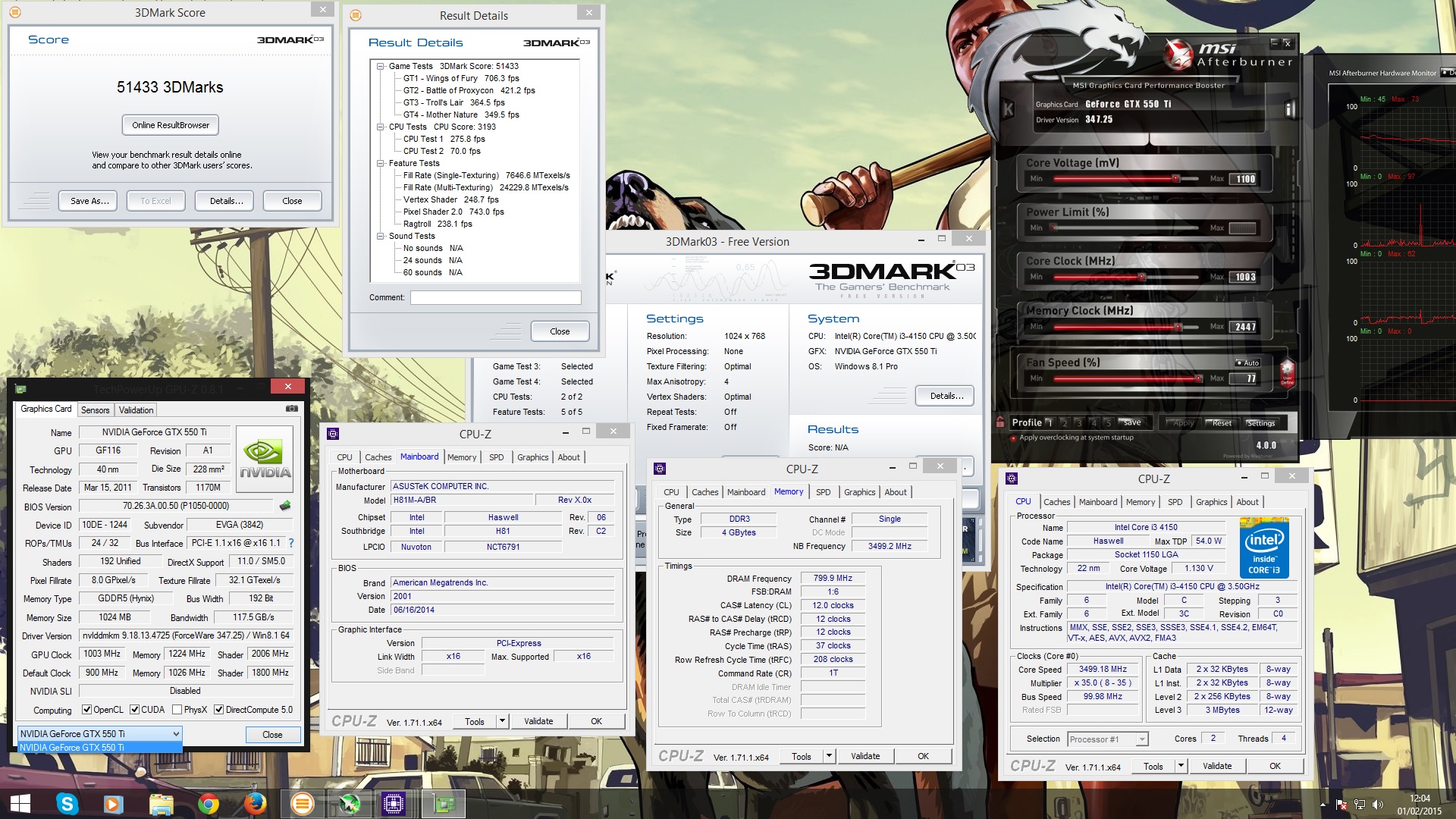Open Firefox from the taskbar
Screen dimensions: 1456x819
(255, 803)
